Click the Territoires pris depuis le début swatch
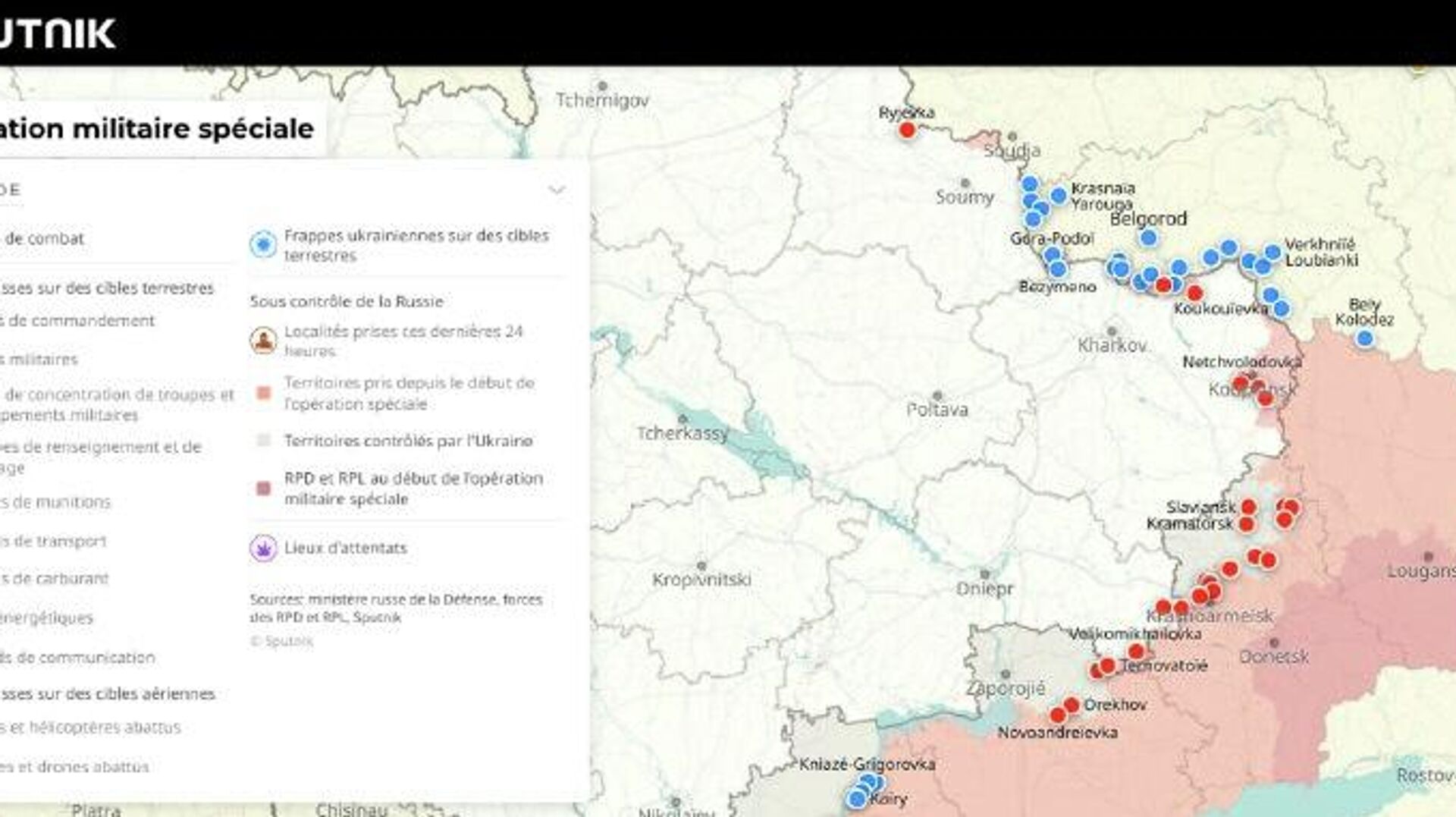This screenshot has width=1456, height=817. 263,393
